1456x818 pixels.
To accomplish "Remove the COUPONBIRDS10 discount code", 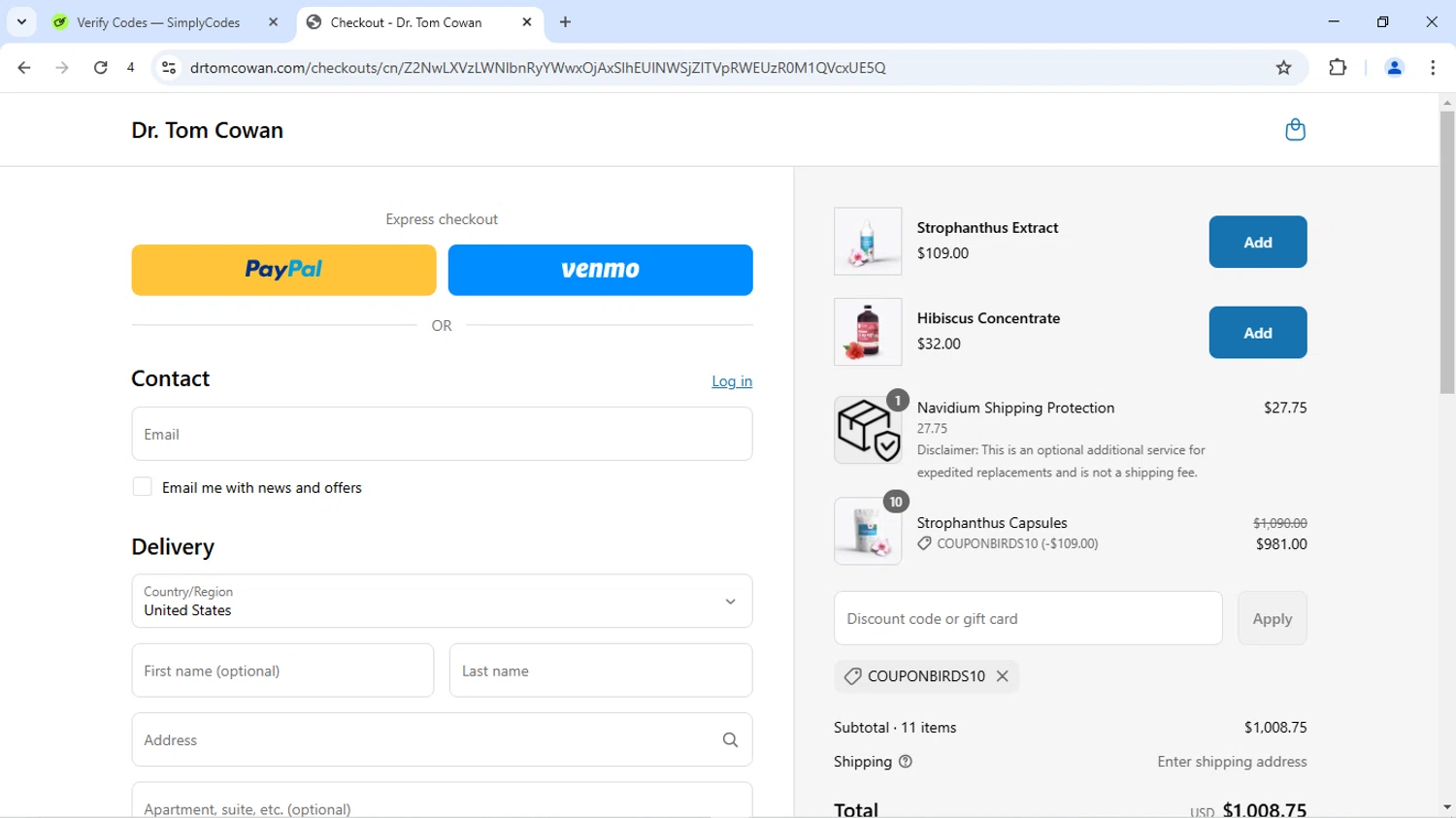I will [1003, 676].
